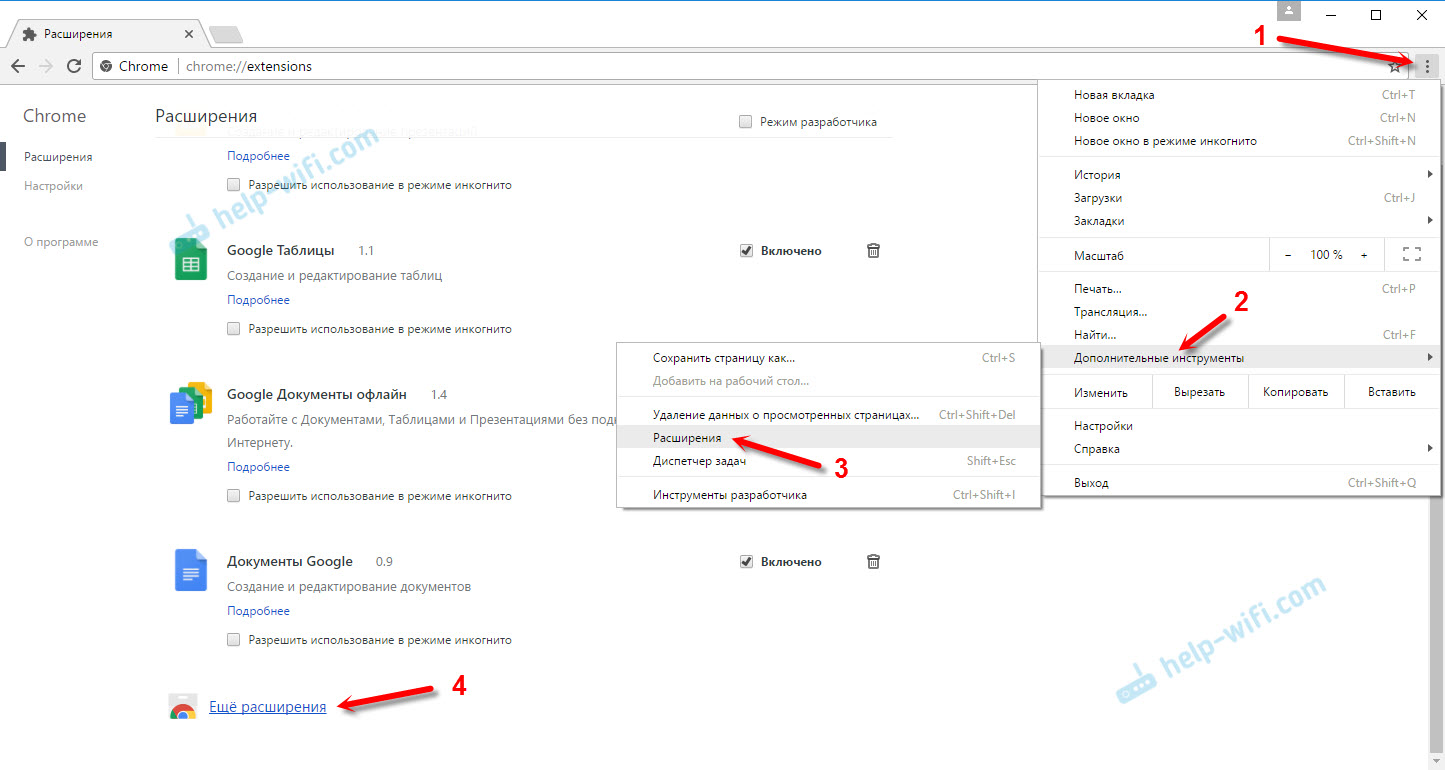Screen dimensions: 1445x770
Task: Enable Режим разработчика checkbox
Action: click(745, 122)
